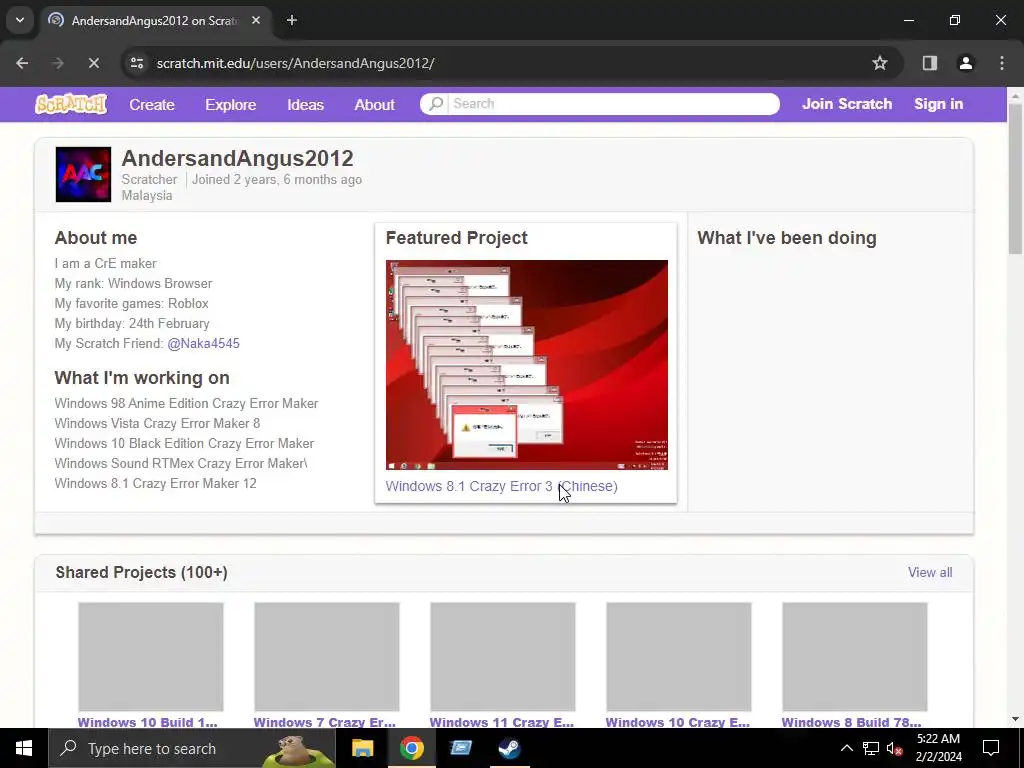This screenshot has height=768, width=1024.
Task: Open Windows 8.1 Crazy Error 3 (Chinese) link
Action: [502, 486]
